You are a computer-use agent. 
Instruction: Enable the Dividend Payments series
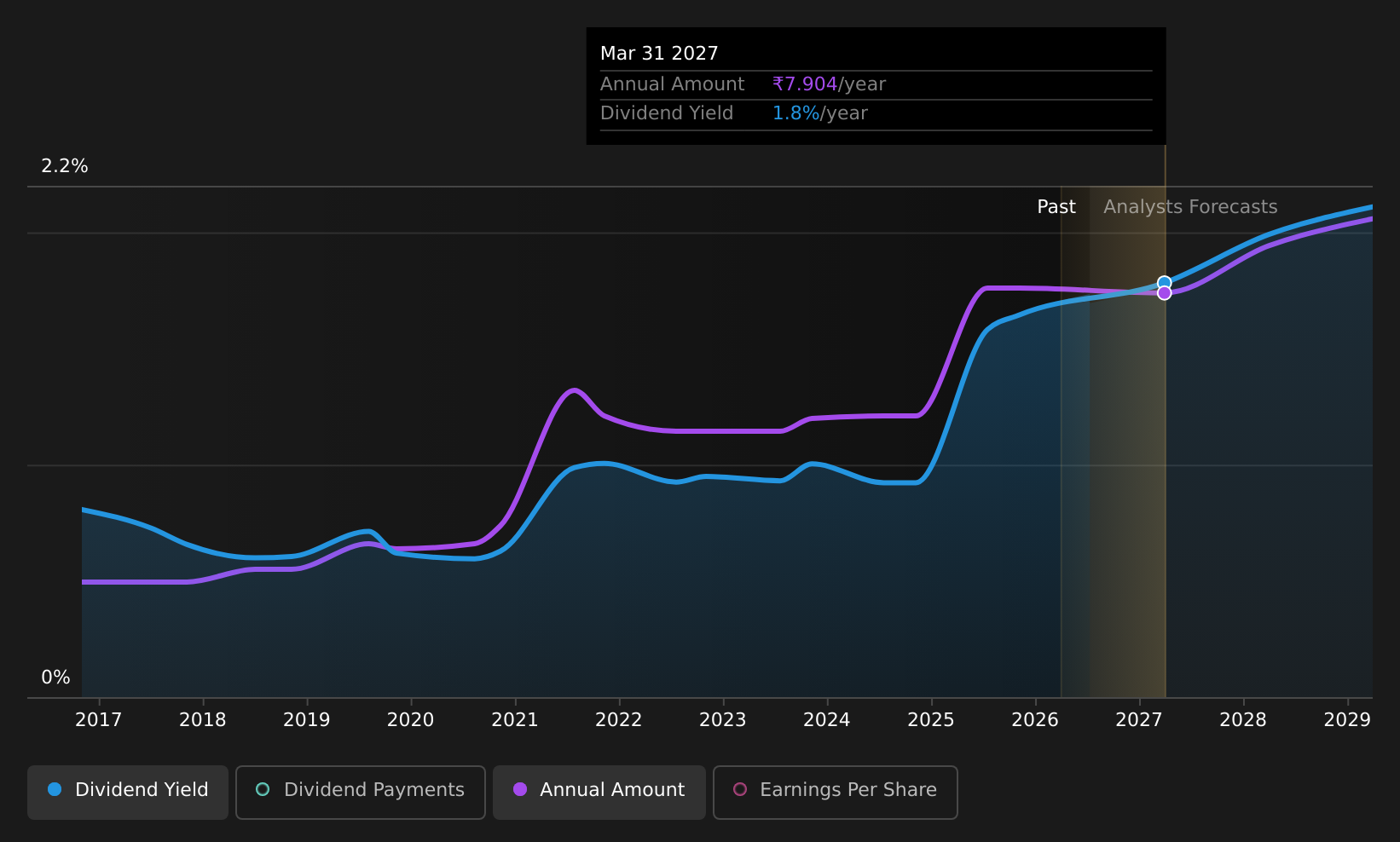tap(360, 792)
